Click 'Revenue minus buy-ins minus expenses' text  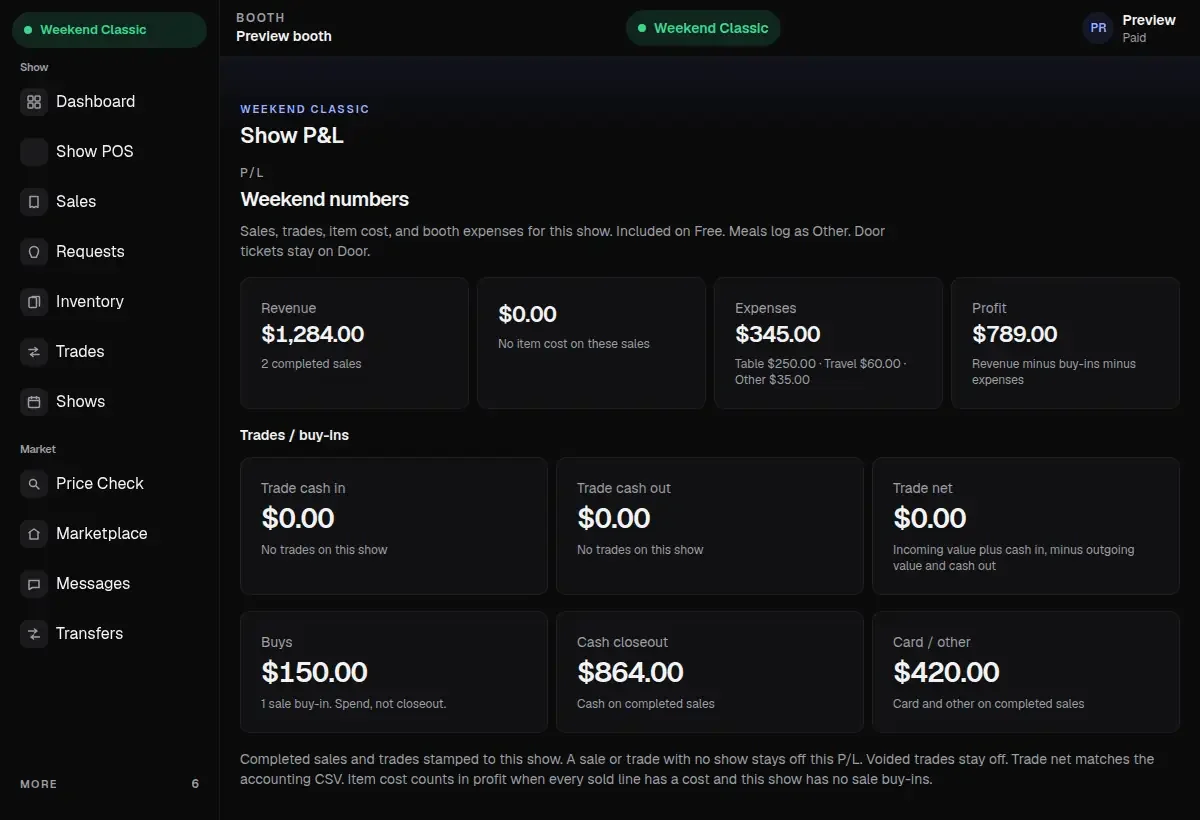click(x=1054, y=372)
